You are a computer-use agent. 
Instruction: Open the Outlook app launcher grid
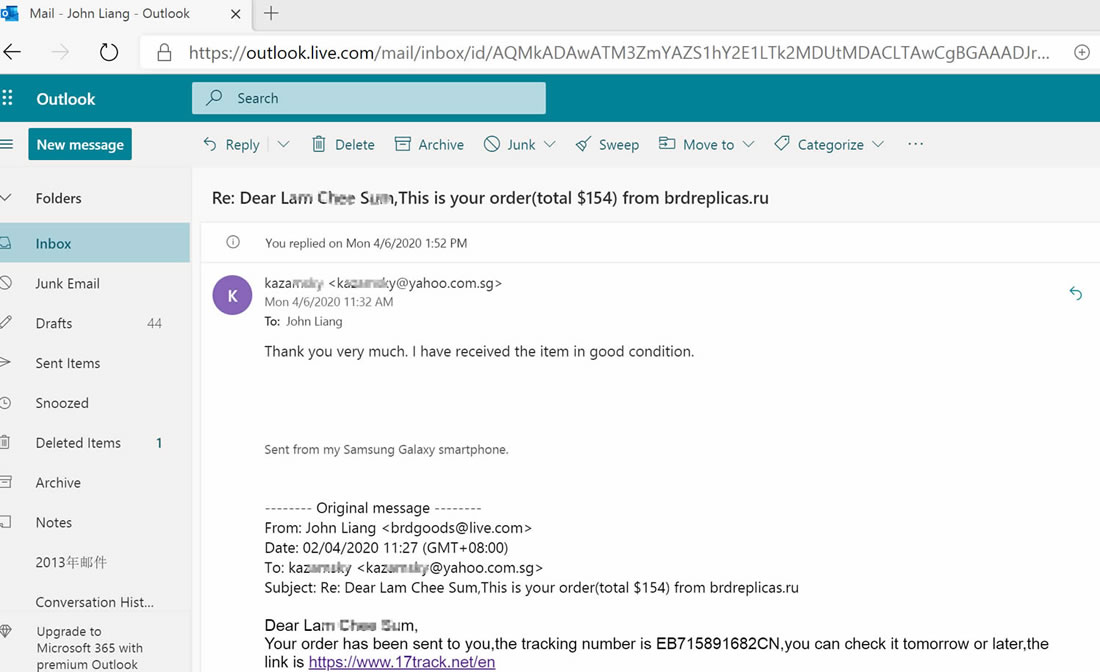click(8, 98)
